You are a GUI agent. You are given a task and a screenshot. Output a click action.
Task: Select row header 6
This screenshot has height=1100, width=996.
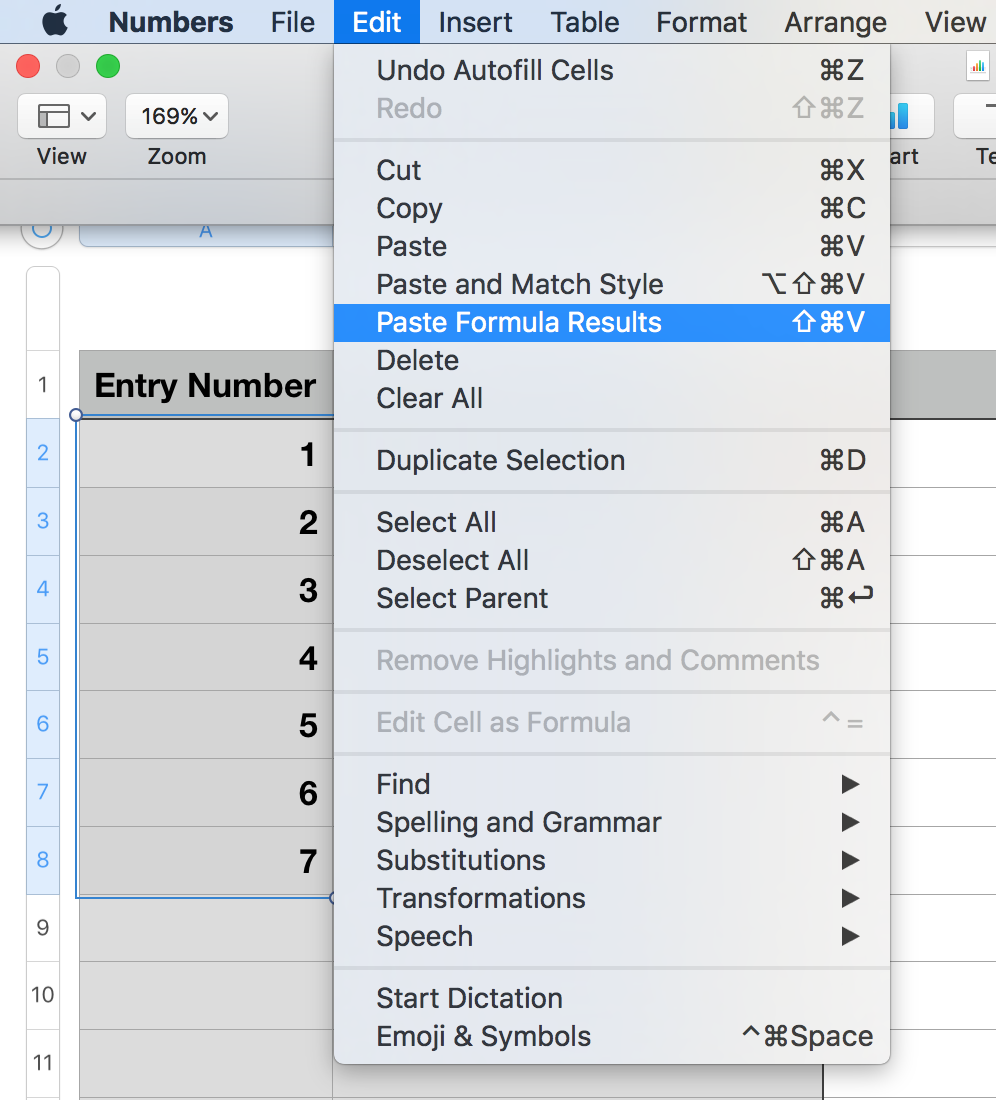coord(43,724)
